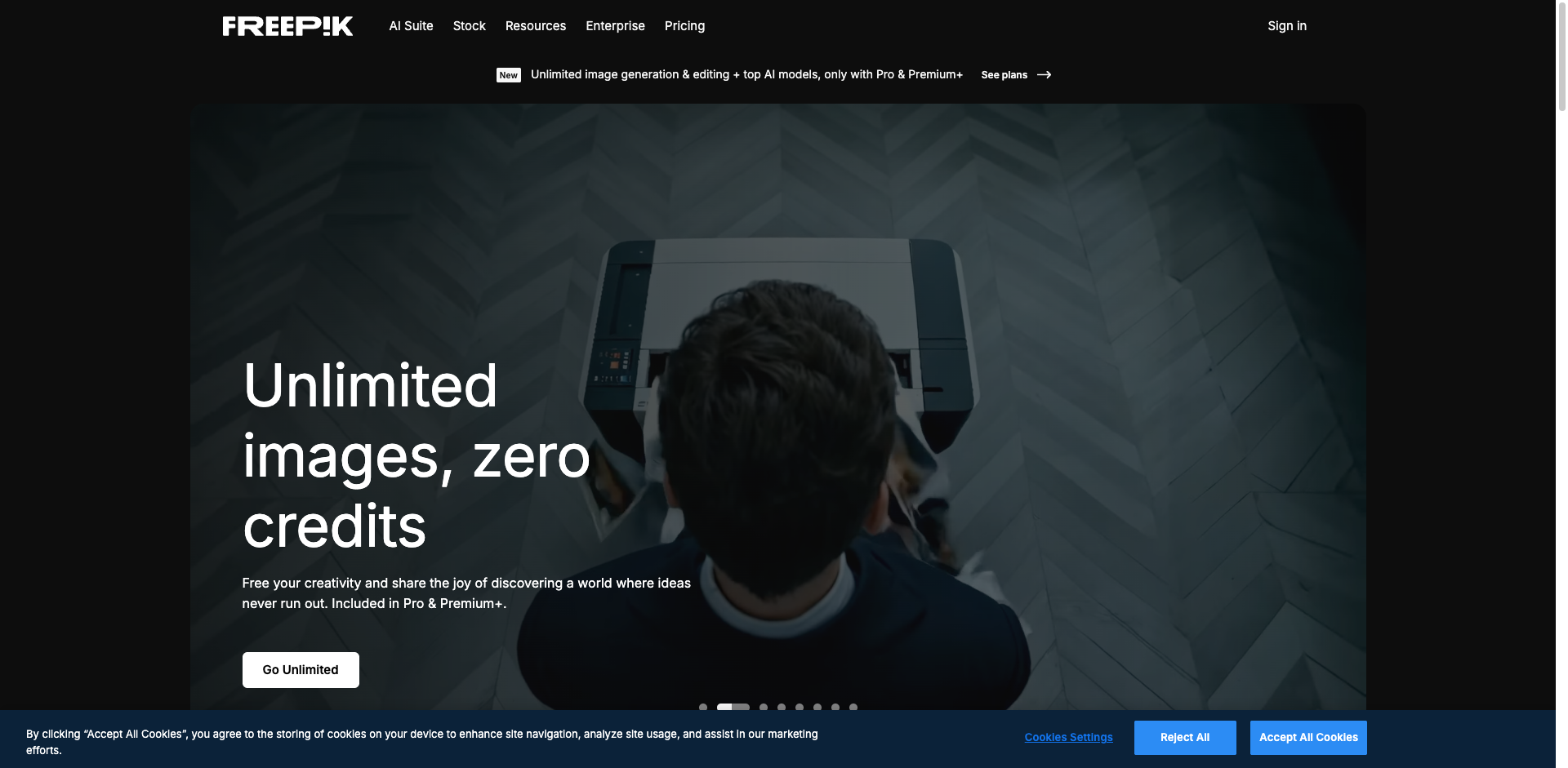Open the Resources dropdown menu

point(535,26)
